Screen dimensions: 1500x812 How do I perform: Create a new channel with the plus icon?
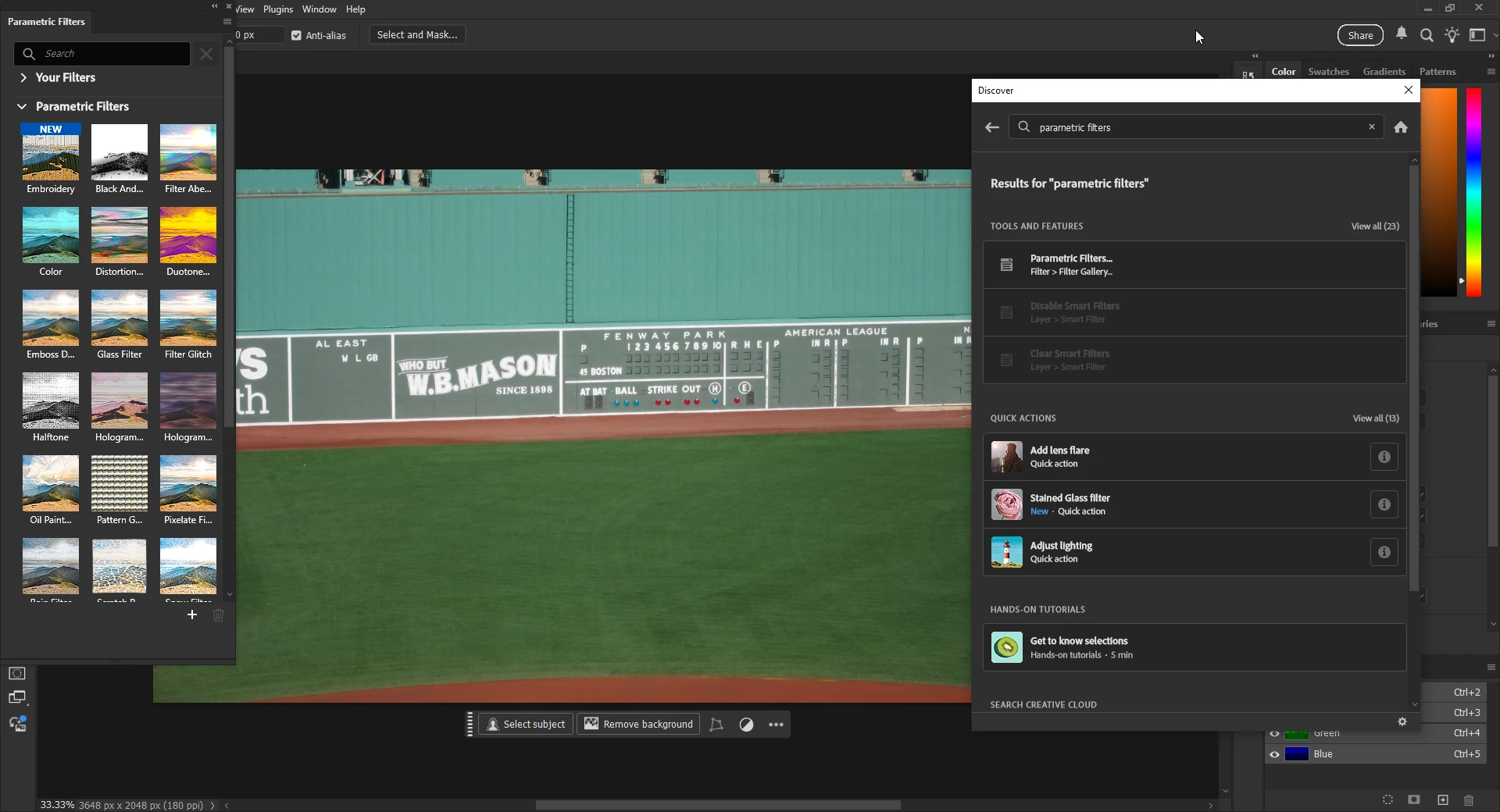[x=1443, y=800]
